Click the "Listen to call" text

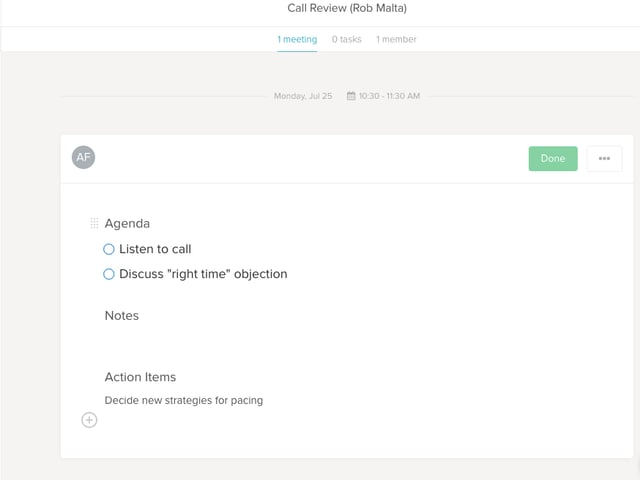[x=155, y=250]
